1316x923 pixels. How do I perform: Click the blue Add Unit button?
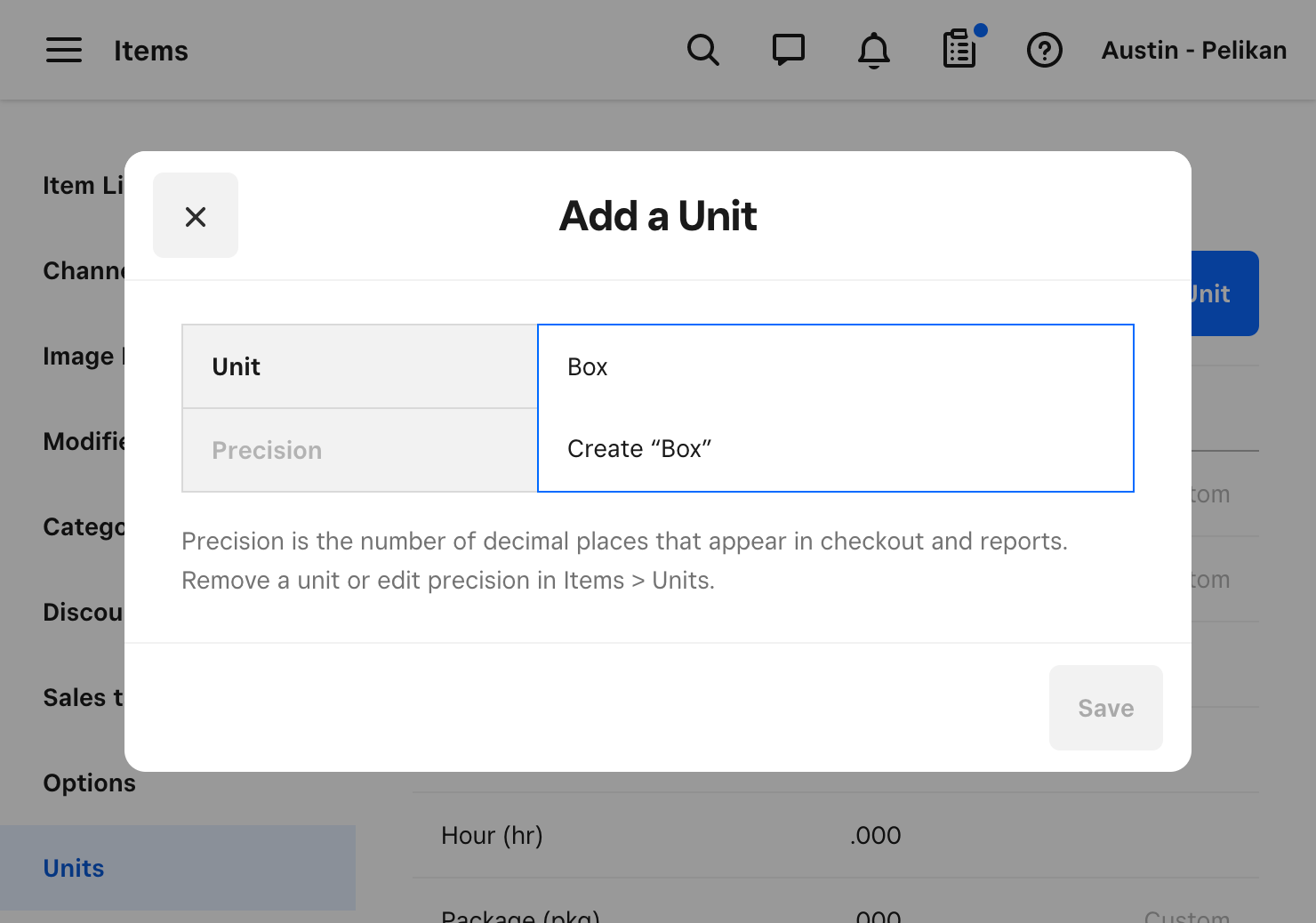pyautogui.click(x=1224, y=293)
